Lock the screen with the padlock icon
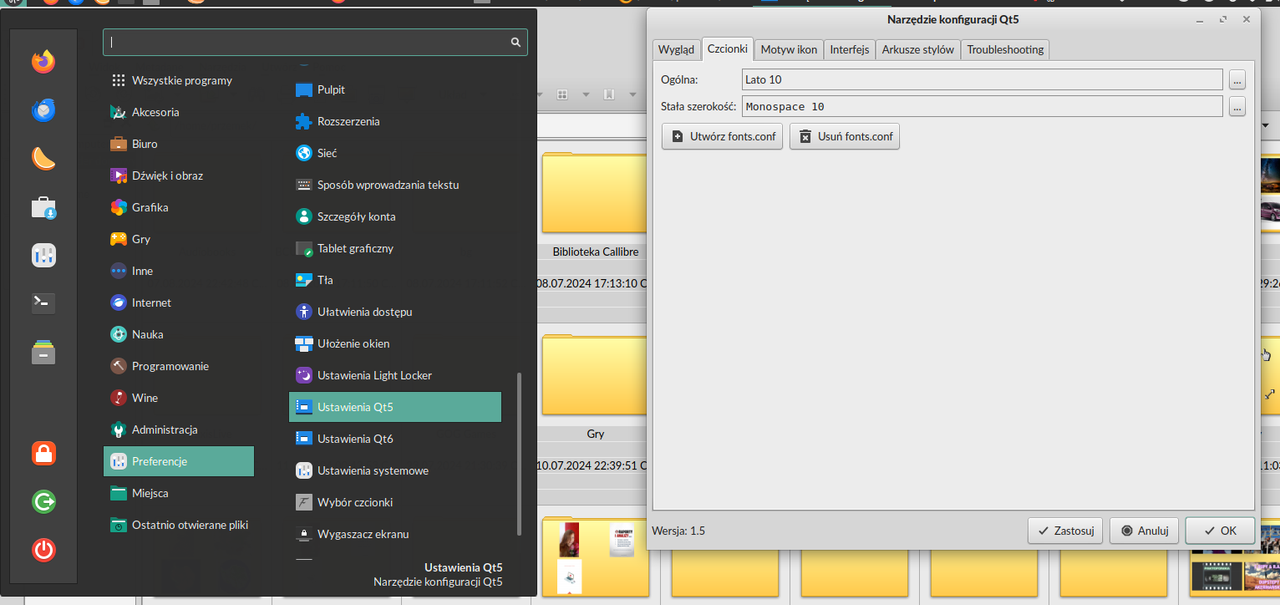The width and height of the screenshot is (1280, 605). point(43,453)
